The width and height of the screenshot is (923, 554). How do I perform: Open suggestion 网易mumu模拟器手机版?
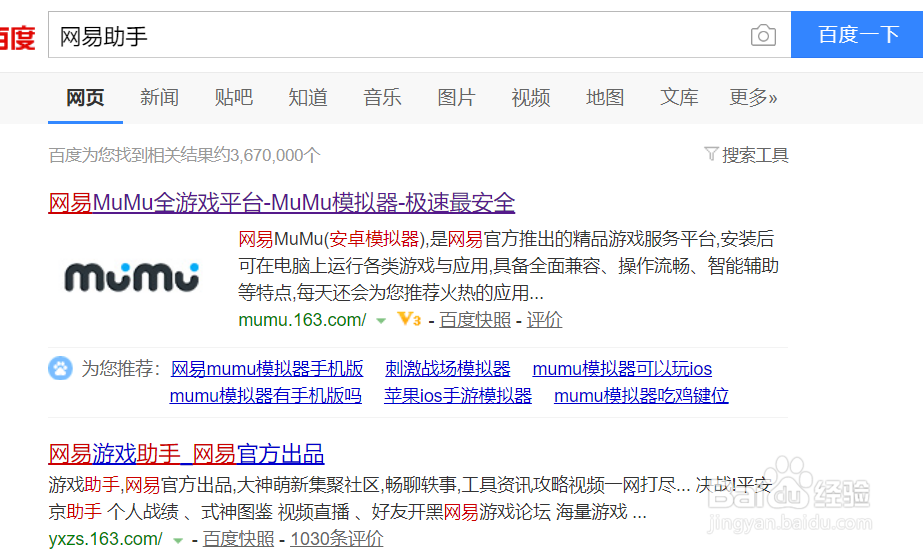[x=267, y=369]
